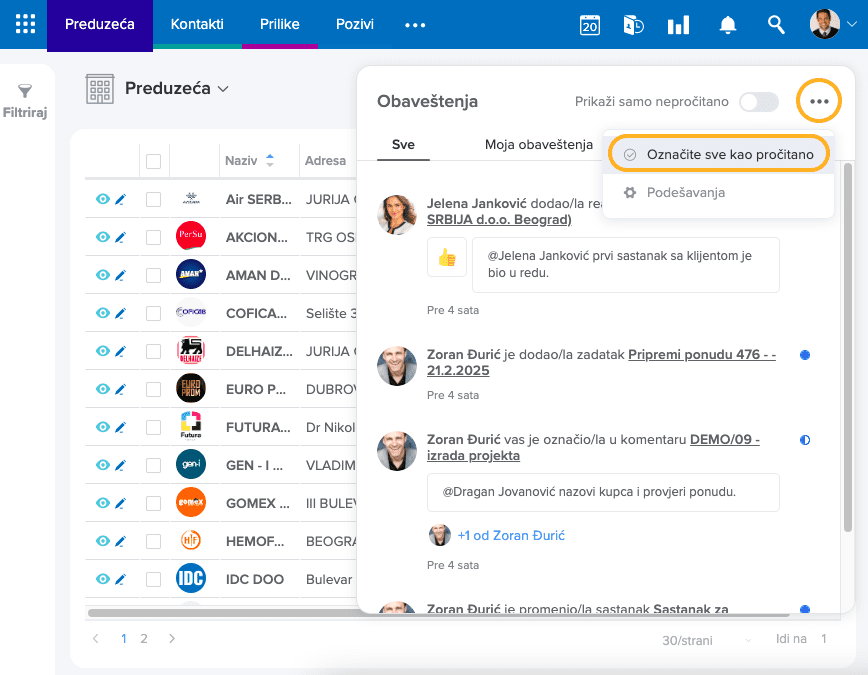The width and height of the screenshot is (868, 675).
Task: View the AKCION company via eye icon
Action: point(102,237)
